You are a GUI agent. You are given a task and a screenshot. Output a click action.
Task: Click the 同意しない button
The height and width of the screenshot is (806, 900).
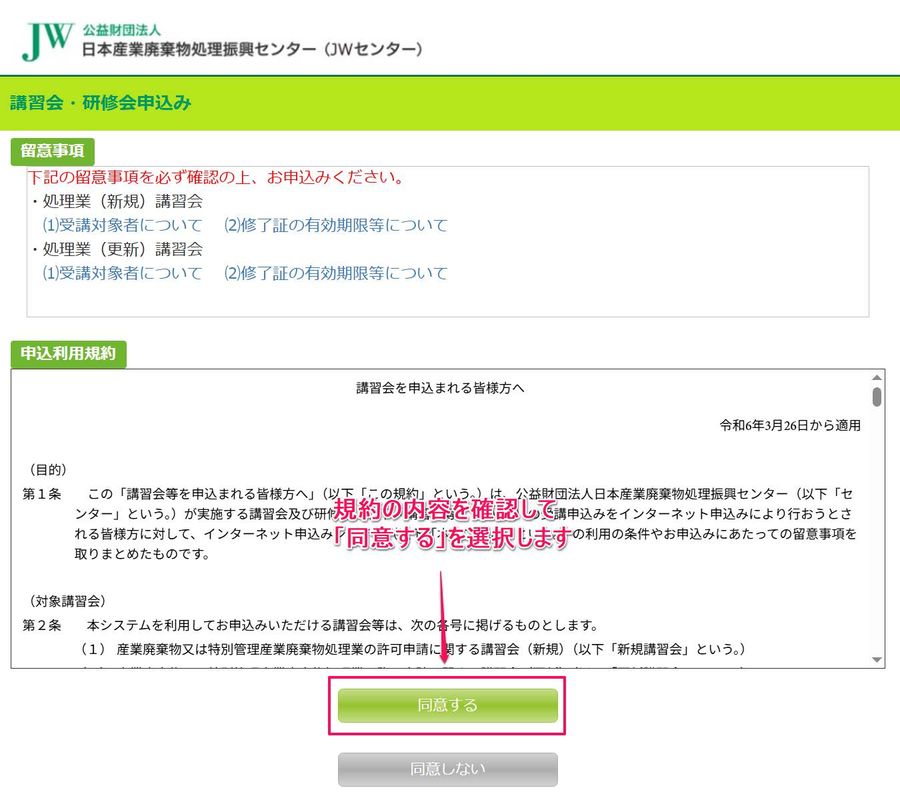(448, 769)
